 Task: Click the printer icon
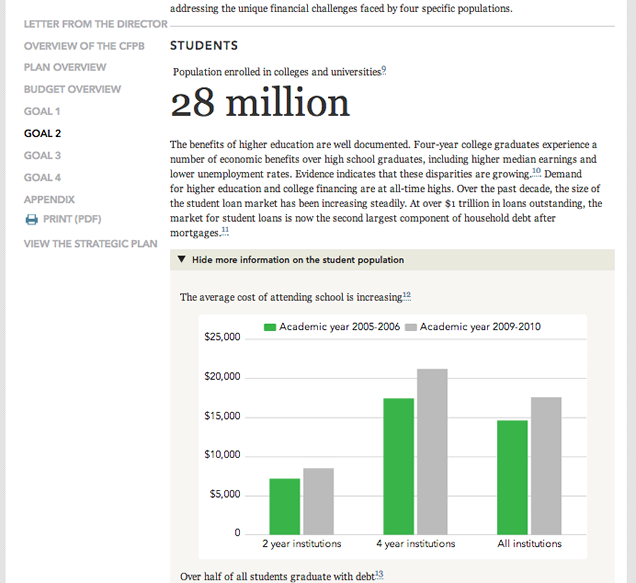click(x=32, y=219)
